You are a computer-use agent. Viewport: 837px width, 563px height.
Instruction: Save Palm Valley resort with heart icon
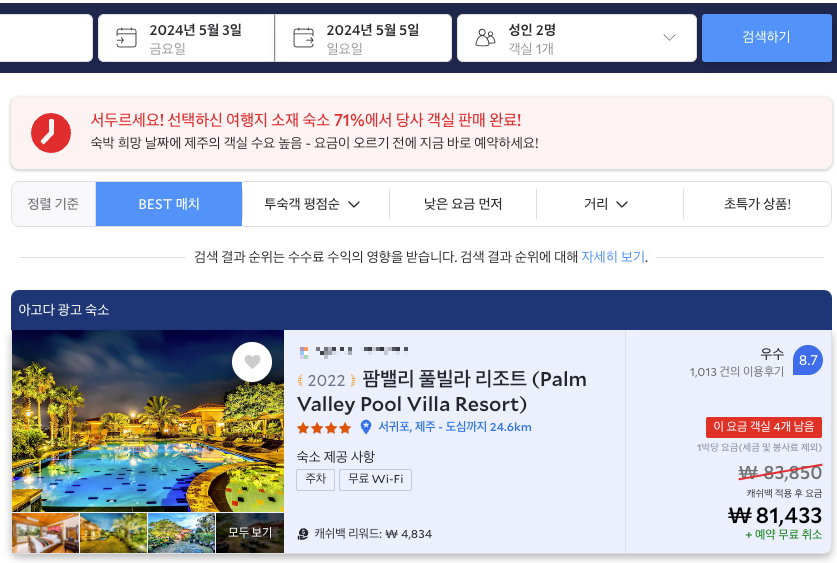click(x=252, y=362)
